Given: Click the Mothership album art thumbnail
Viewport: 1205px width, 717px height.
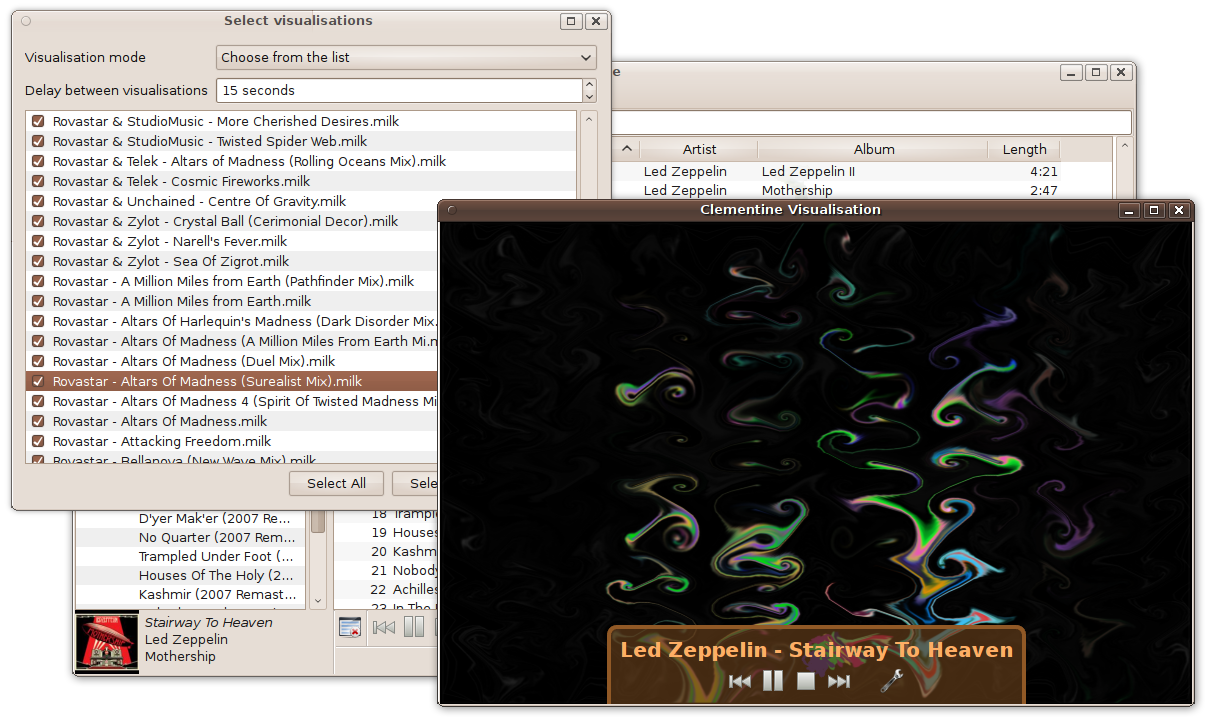Looking at the screenshot, I should tap(105, 641).
